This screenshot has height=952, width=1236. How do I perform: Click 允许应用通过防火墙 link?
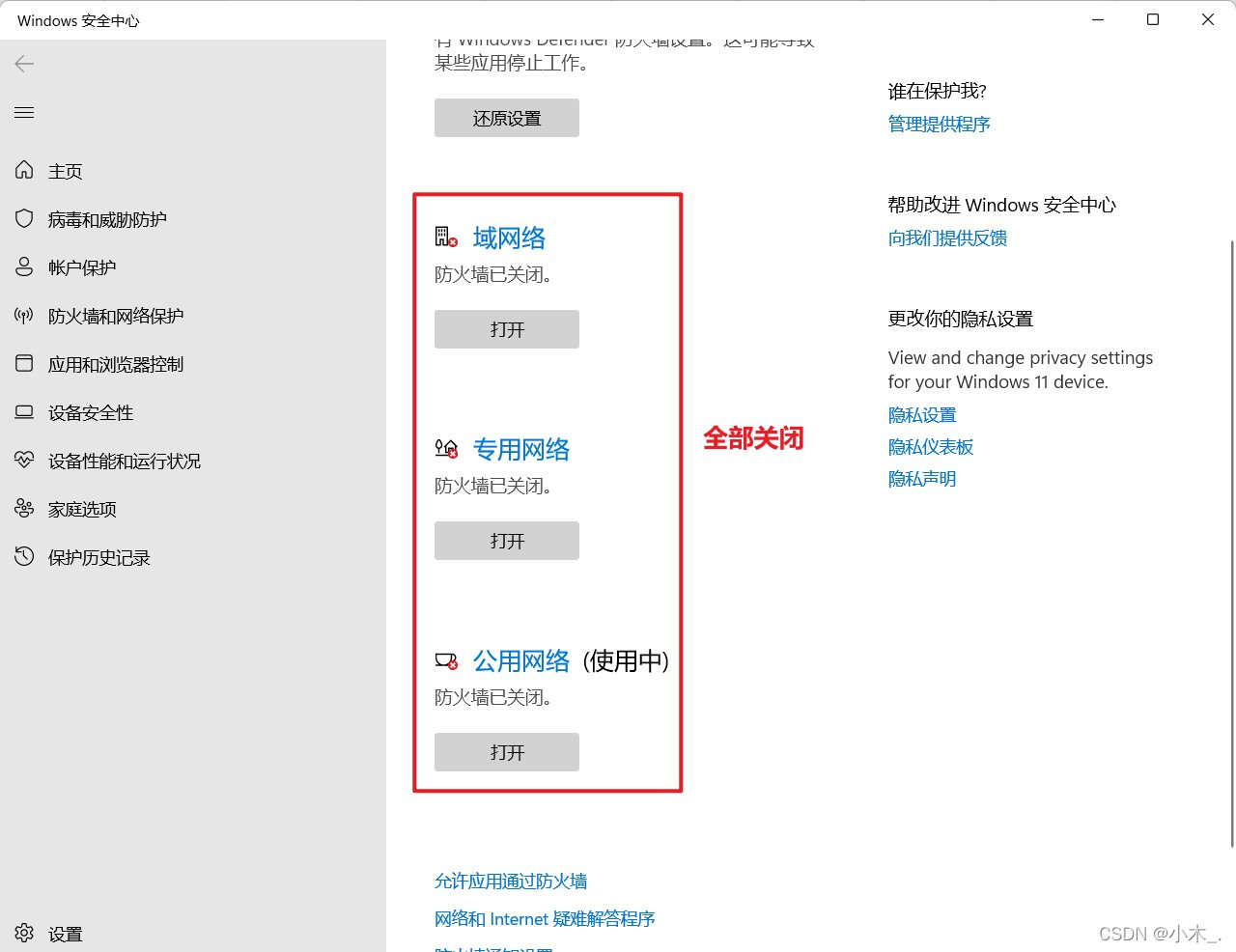coord(511,881)
